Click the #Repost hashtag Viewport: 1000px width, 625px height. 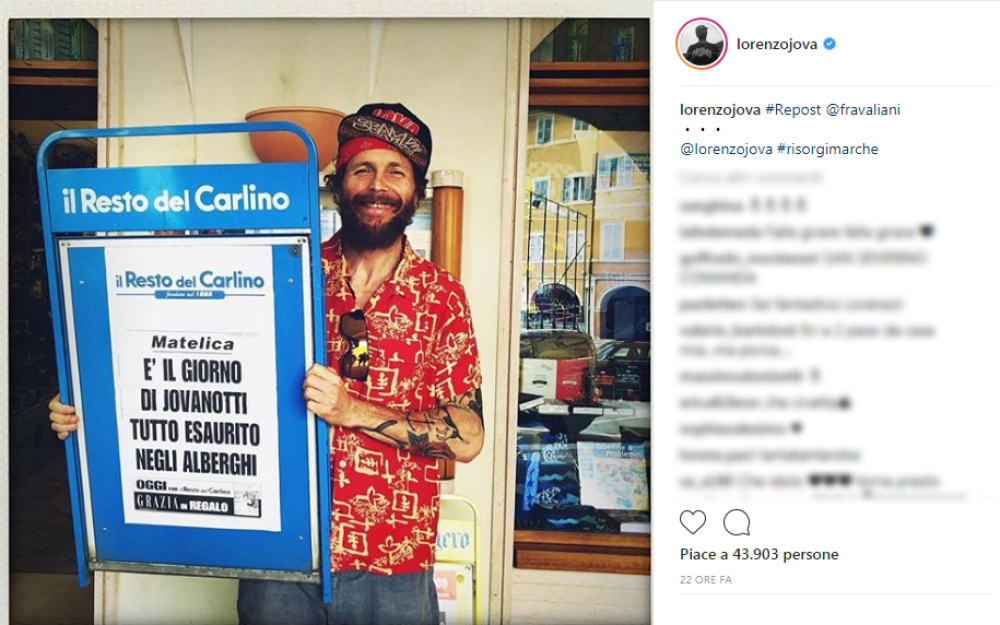coord(793,110)
